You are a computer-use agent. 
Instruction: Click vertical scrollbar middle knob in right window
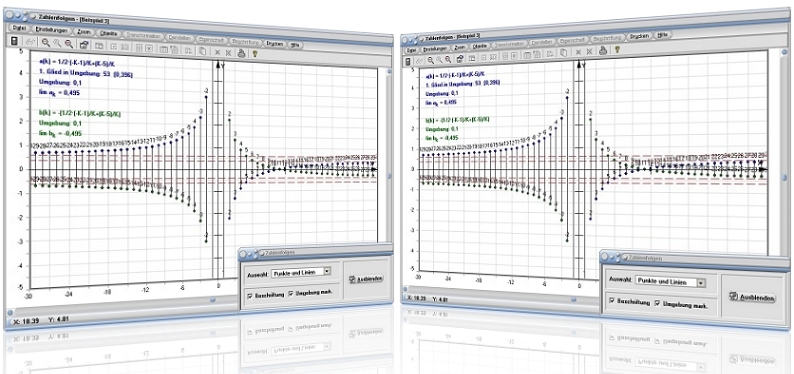784,178
